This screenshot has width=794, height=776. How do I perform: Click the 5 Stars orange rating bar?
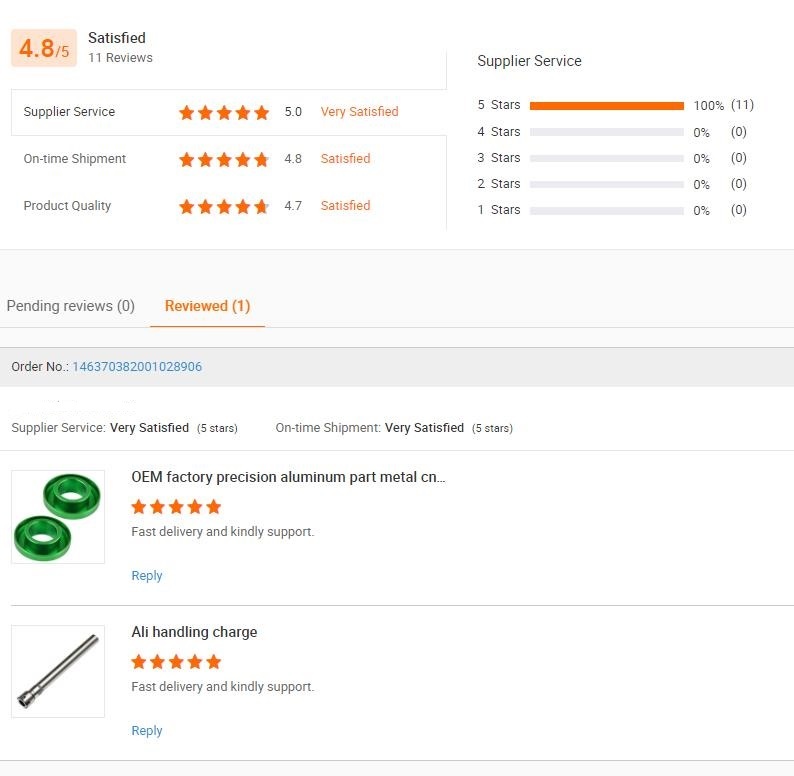coord(606,105)
